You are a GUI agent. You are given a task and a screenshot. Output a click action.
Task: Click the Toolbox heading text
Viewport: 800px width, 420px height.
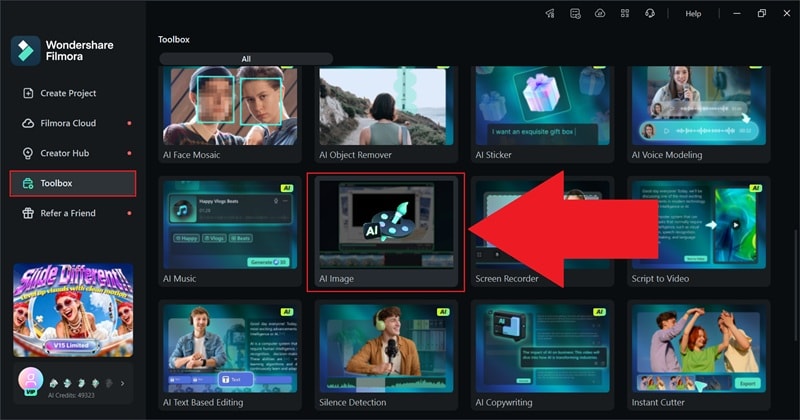[x=173, y=39]
